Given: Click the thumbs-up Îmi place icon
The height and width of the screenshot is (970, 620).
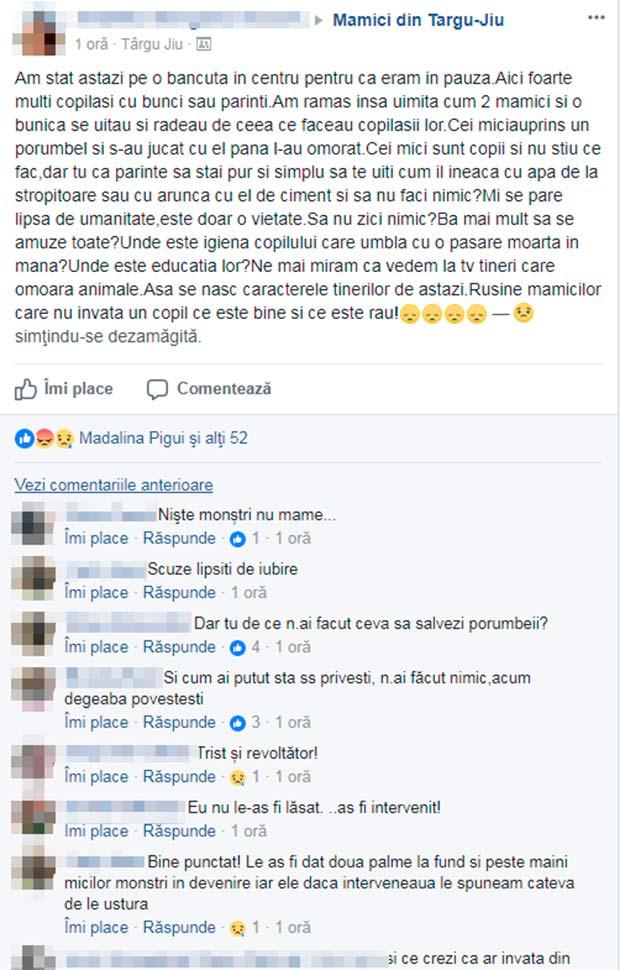Looking at the screenshot, I should pos(25,389).
